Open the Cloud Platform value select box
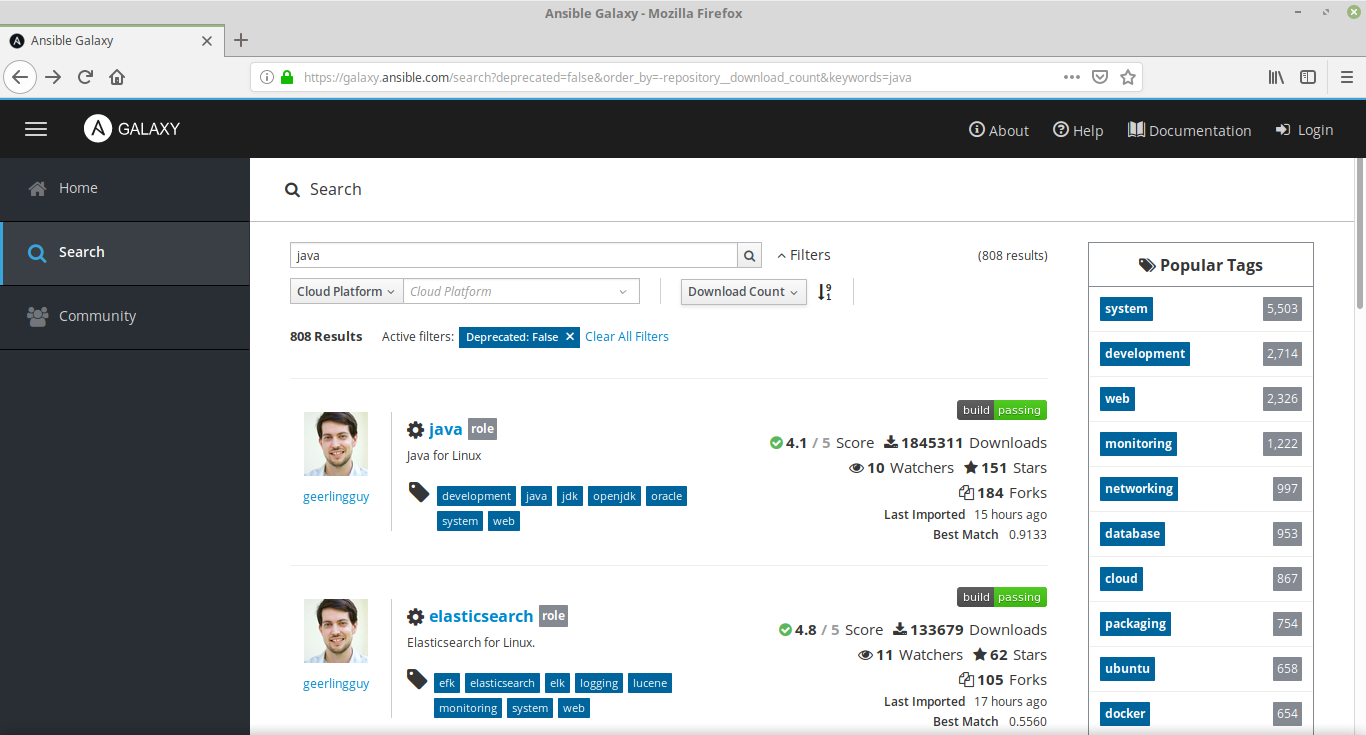This screenshot has height=735, width=1366. 521,291
